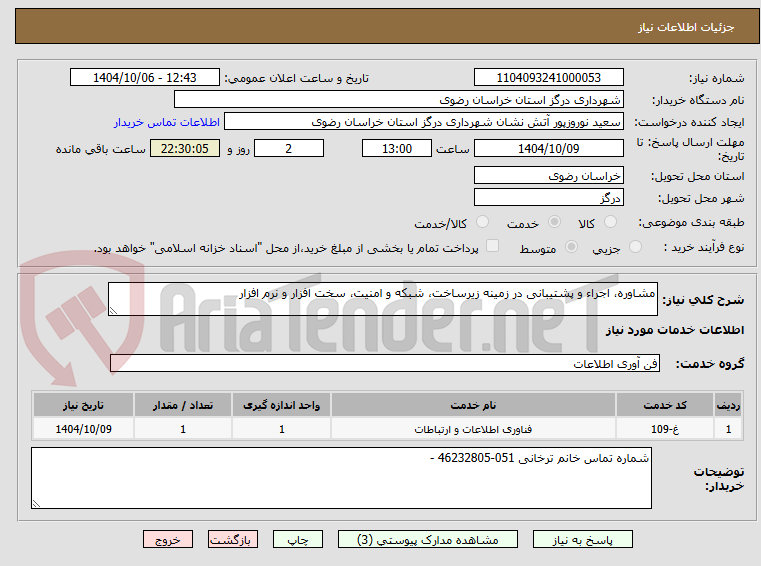761x566 pixels.
Task: Click the remaining days field showing 2
Action: point(289,149)
